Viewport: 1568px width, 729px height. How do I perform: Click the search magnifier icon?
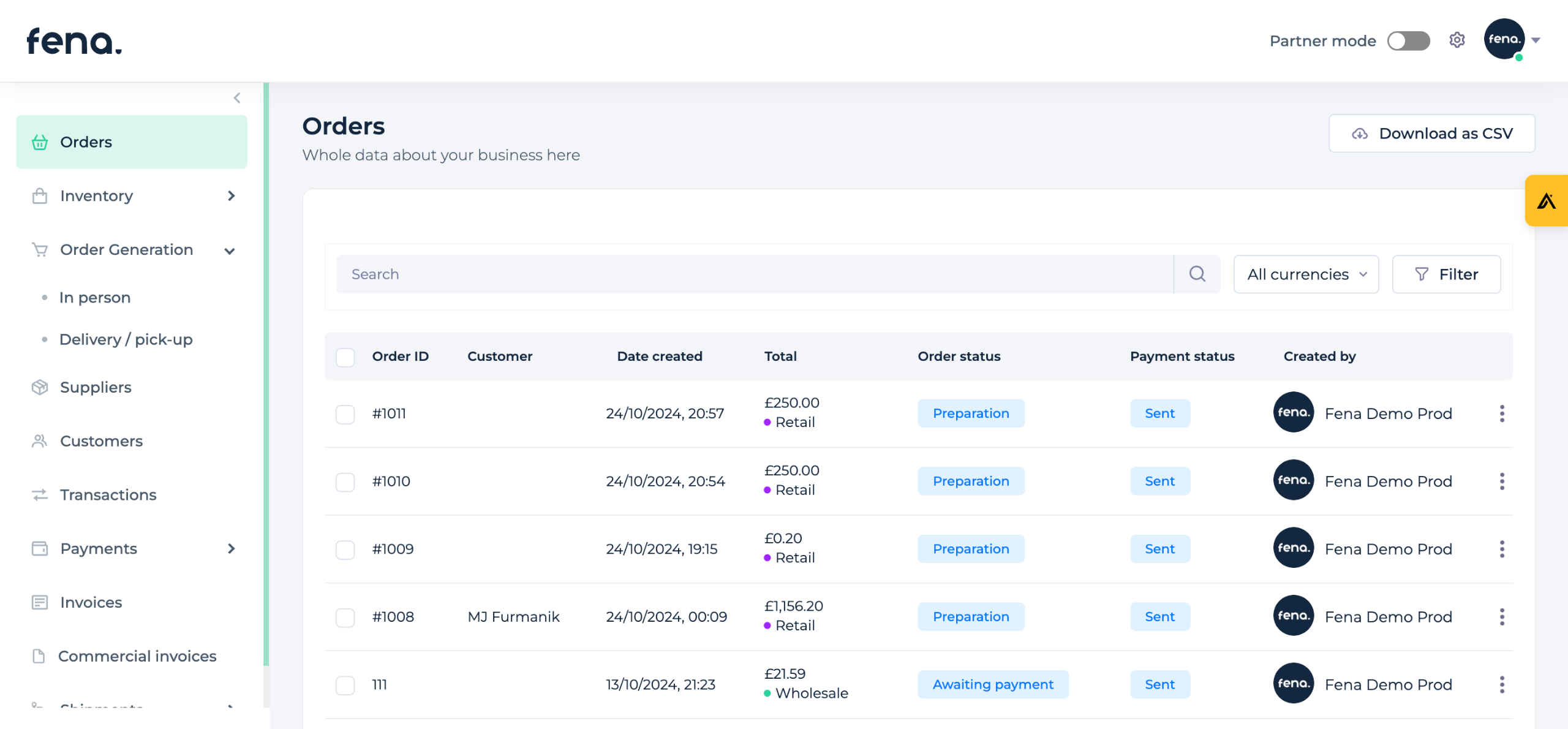(x=1197, y=274)
